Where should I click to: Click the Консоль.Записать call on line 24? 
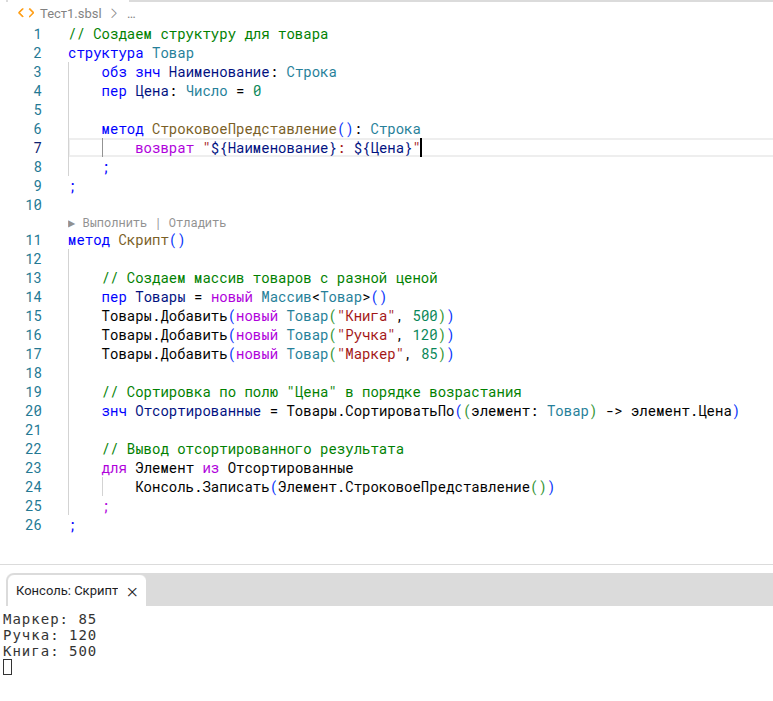click(x=201, y=487)
